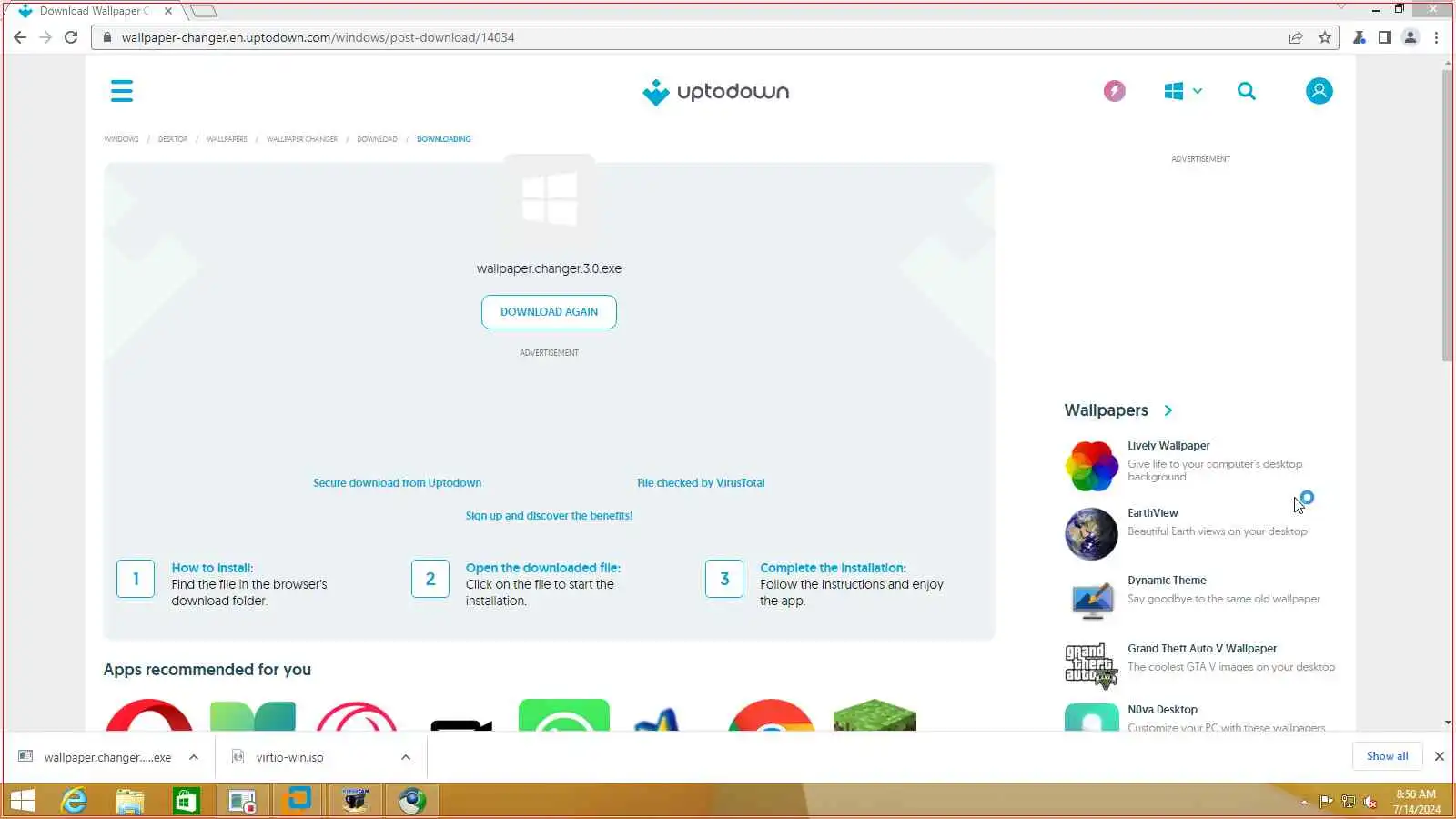Click the EarthView title text

coord(1153,513)
